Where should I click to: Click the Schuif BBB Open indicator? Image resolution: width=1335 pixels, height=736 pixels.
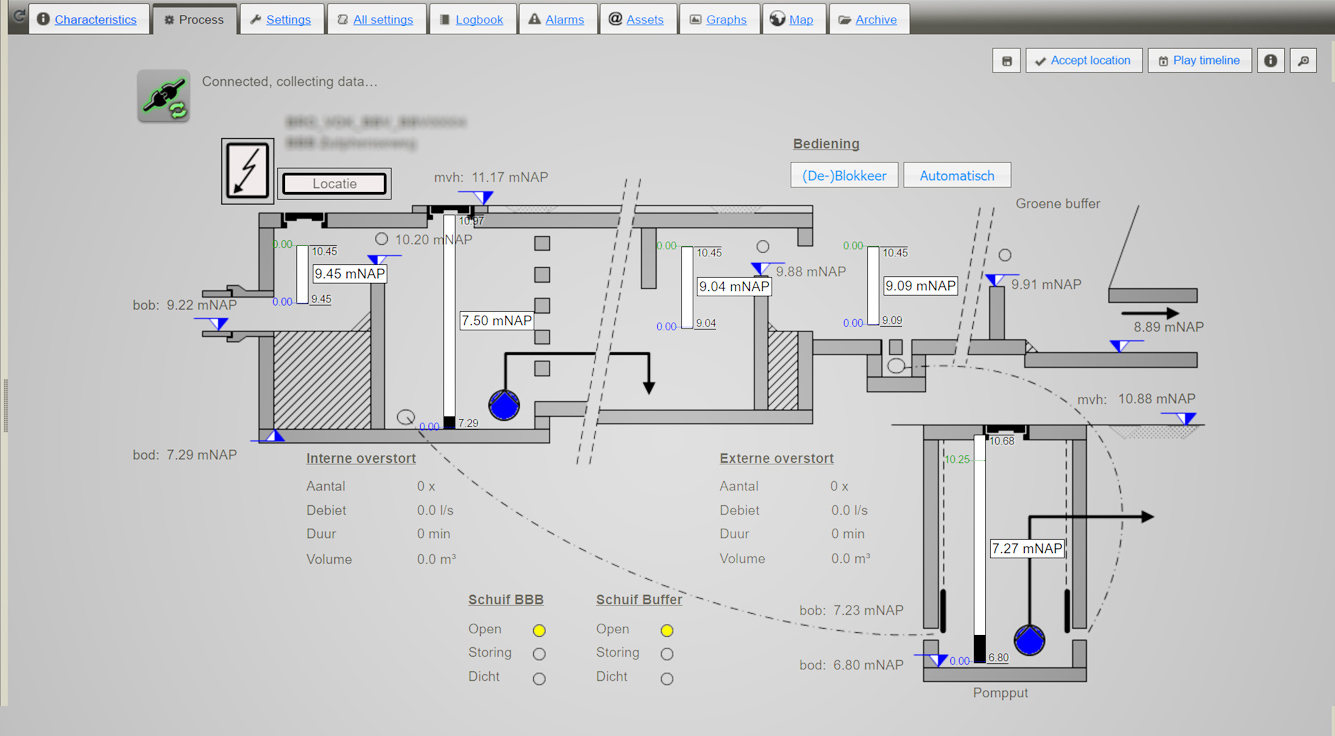539,630
